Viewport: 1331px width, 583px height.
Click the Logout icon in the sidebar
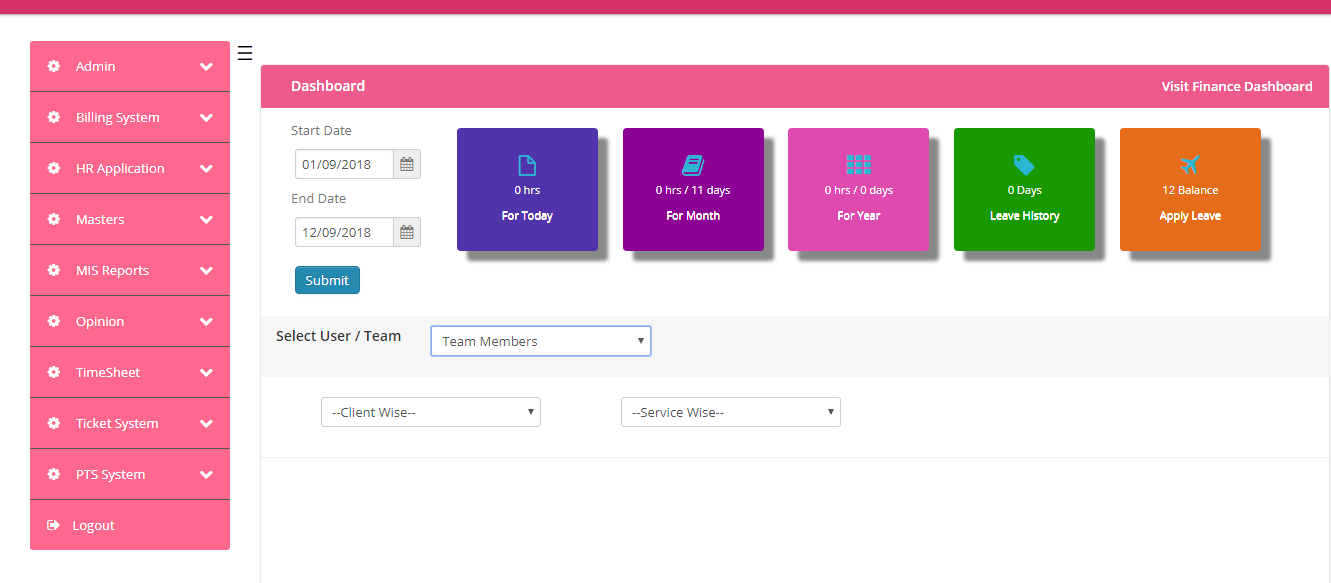54,525
